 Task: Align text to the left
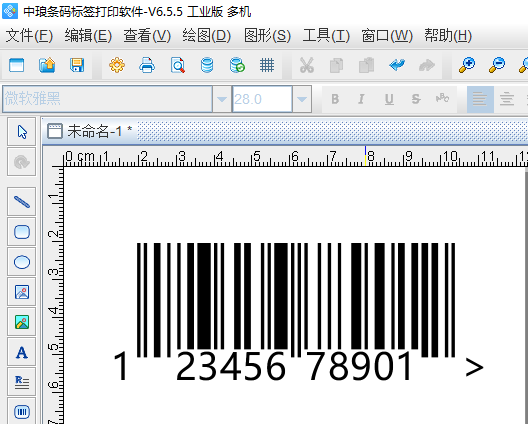point(480,99)
